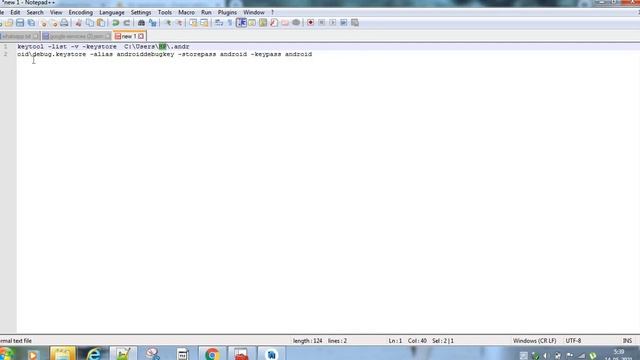Zoom in using the toolbar icon

tap(168, 23)
